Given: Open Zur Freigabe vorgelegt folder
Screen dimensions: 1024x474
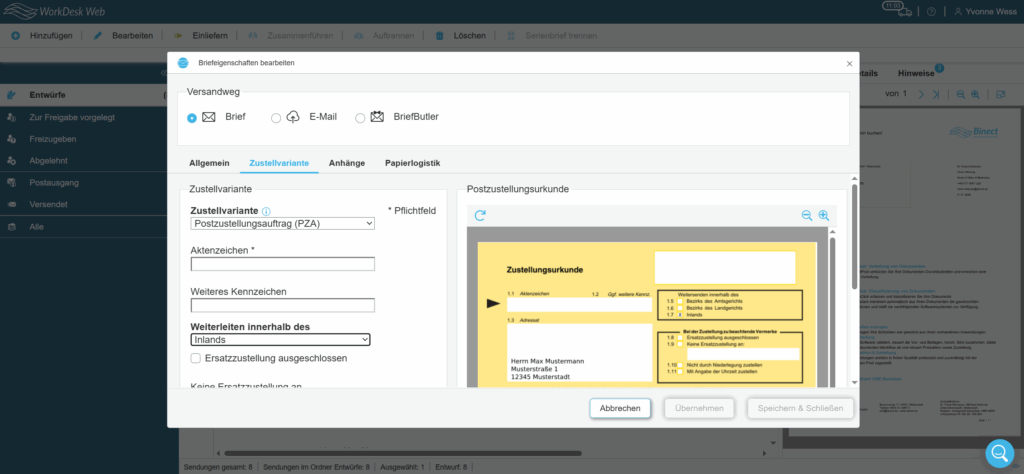Looking at the screenshot, I should pyautogui.click(x=72, y=117).
